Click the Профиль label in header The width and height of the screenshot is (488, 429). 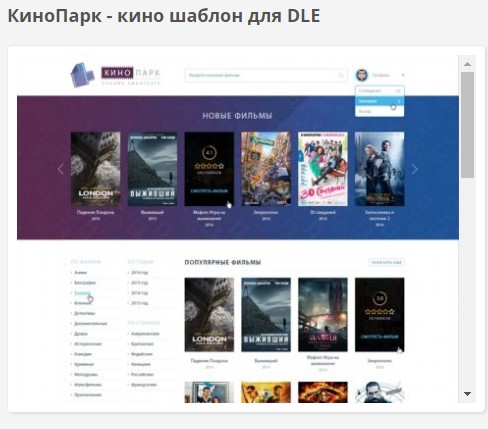click(x=380, y=75)
